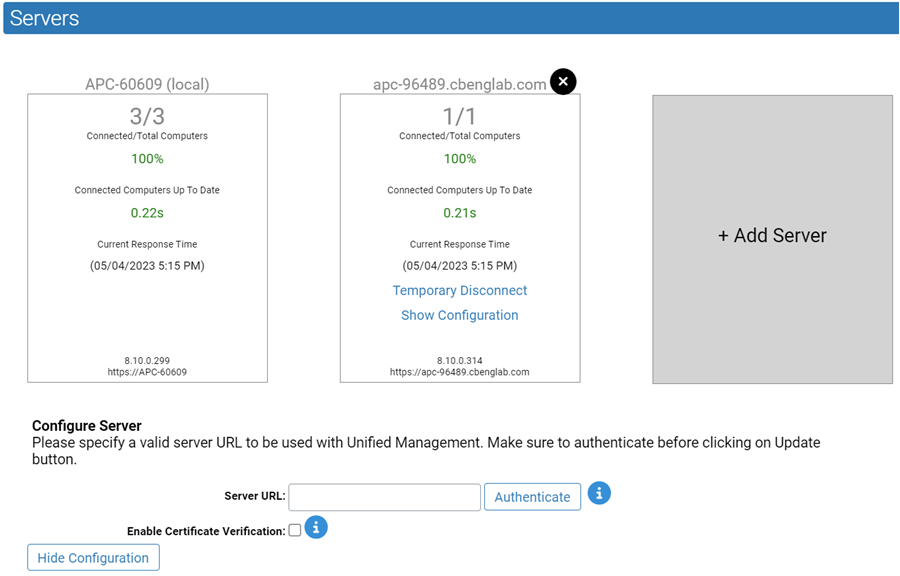The width and height of the screenshot is (900, 576).
Task: Open the https://APC-60609 server link
Action: point(146,371)
